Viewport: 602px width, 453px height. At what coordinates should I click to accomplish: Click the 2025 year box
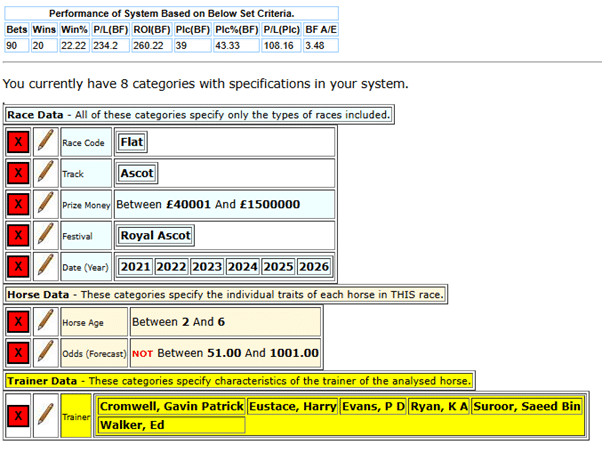tap(278, 267)
